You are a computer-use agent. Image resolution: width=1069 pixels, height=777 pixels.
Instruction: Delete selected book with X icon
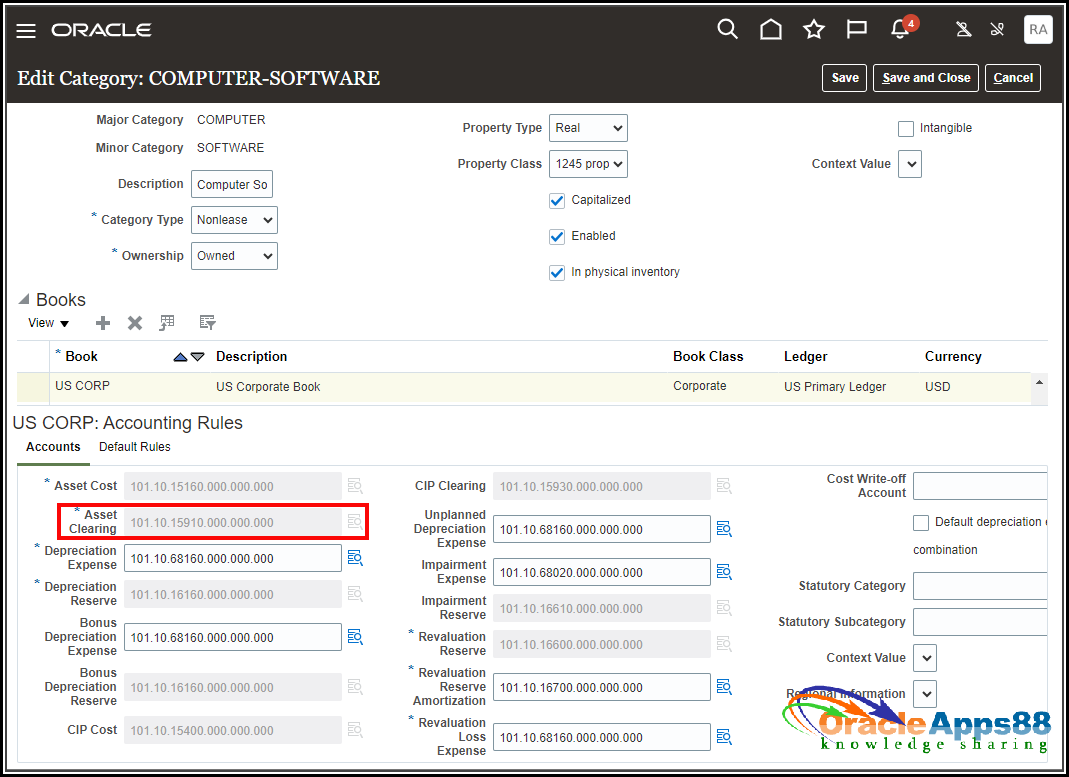click(135, 323)
